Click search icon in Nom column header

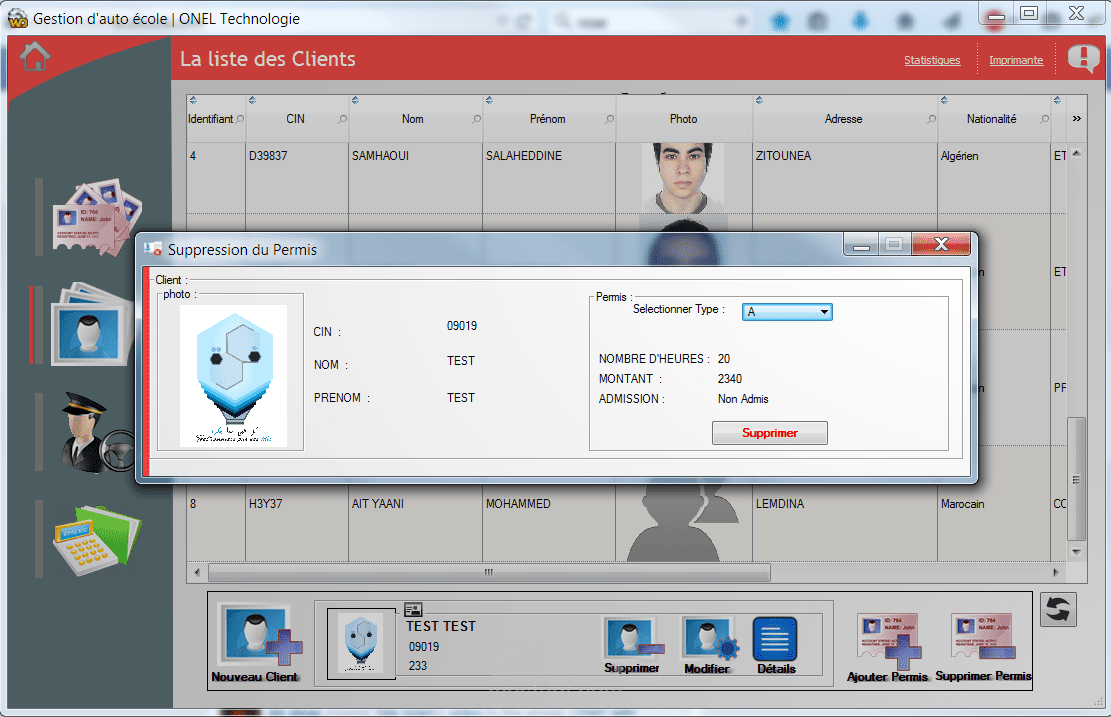click(x=476, y=119)
